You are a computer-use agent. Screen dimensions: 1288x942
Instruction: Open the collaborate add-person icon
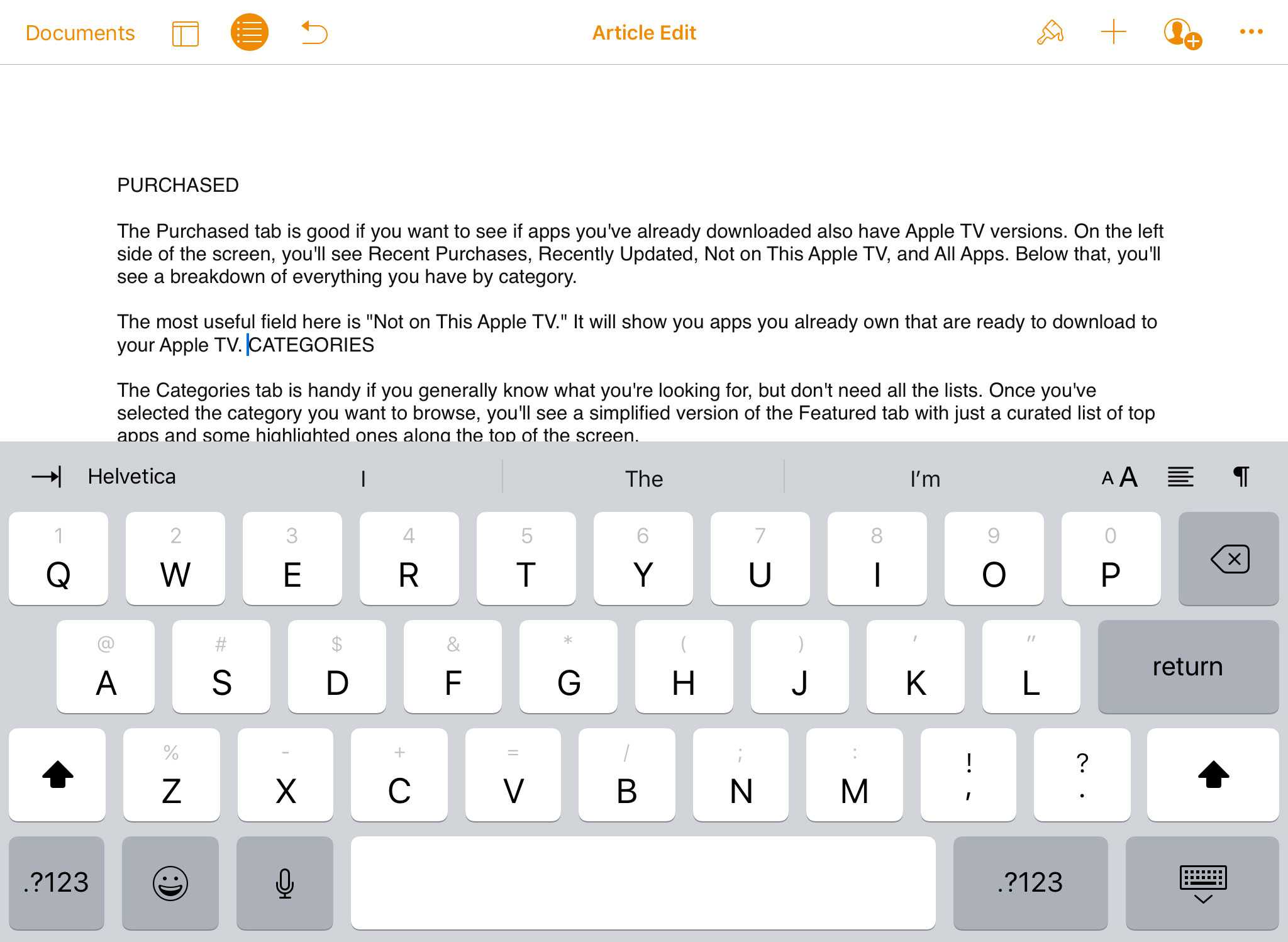[1182, 33]
